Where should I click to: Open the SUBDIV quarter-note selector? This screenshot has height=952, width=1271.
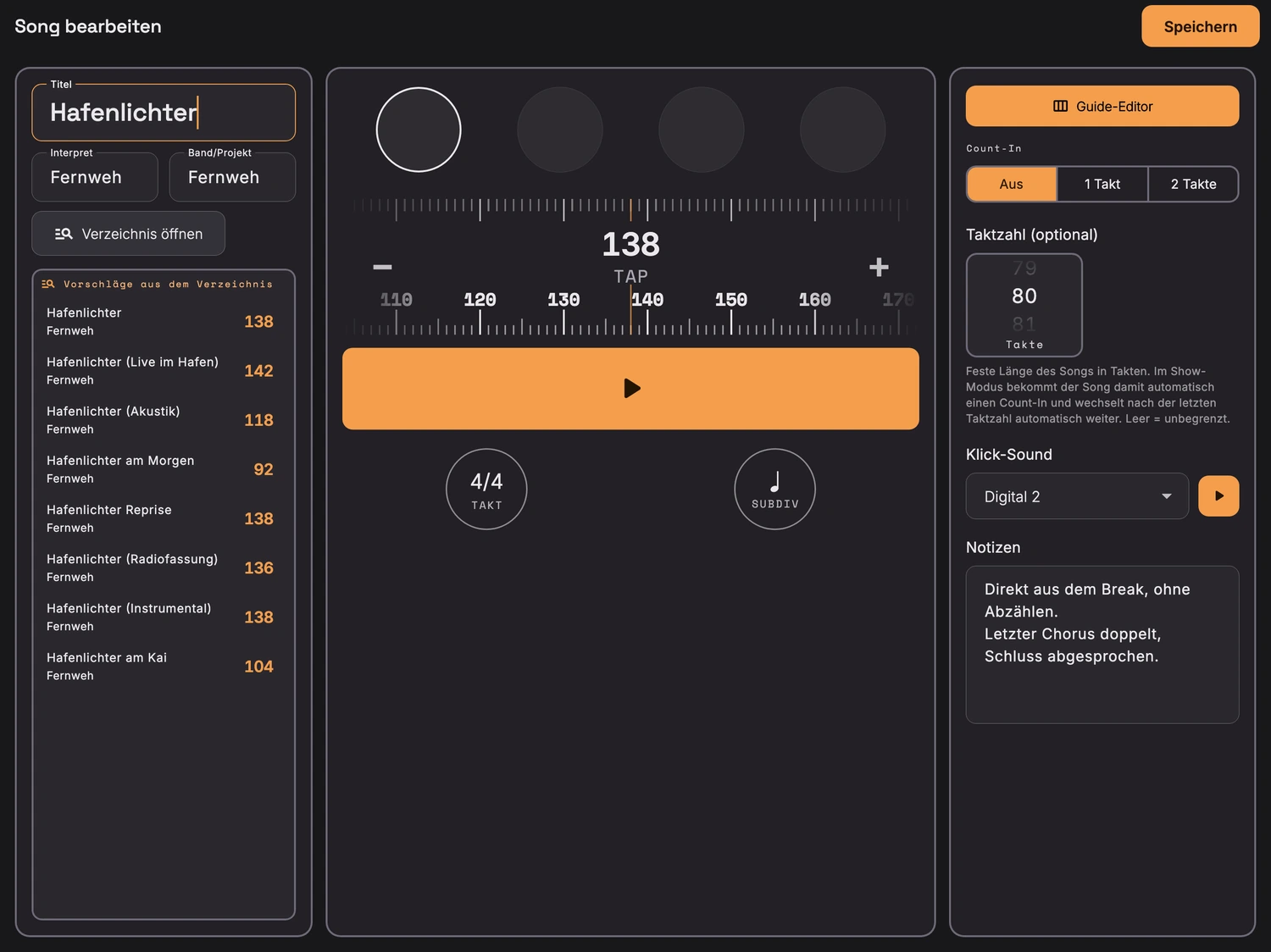775,490
